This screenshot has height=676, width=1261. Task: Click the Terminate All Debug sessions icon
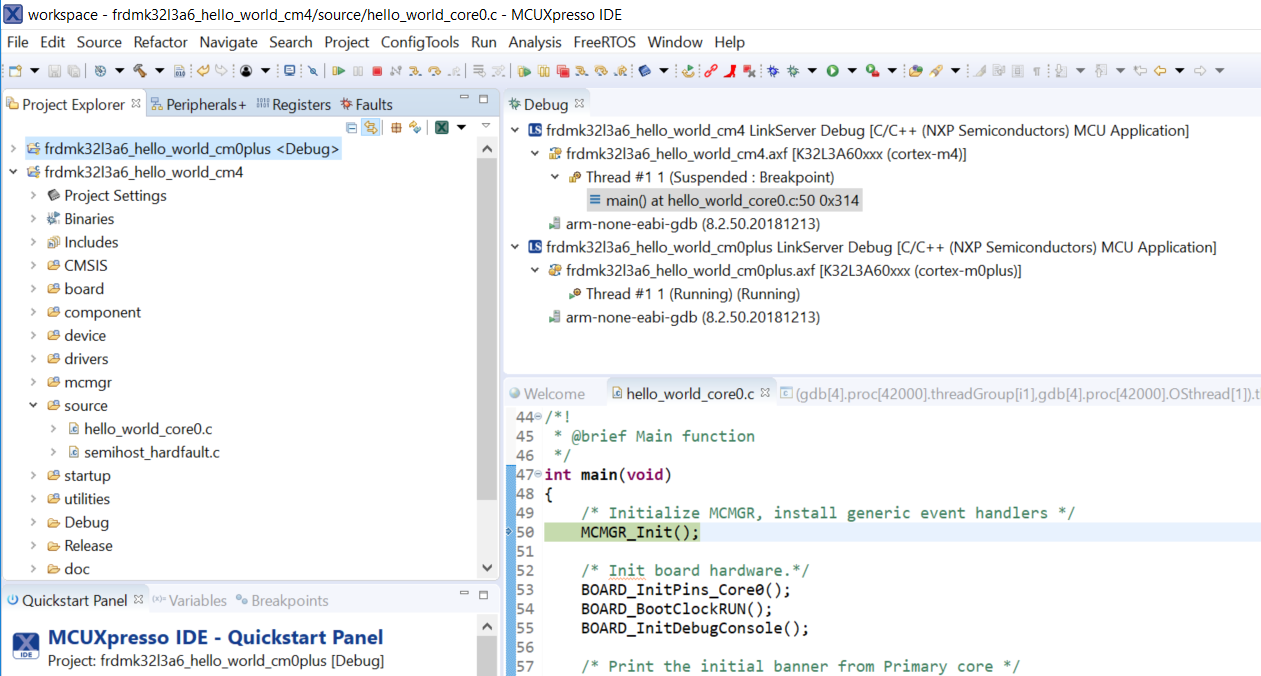(x=563, y=71)
